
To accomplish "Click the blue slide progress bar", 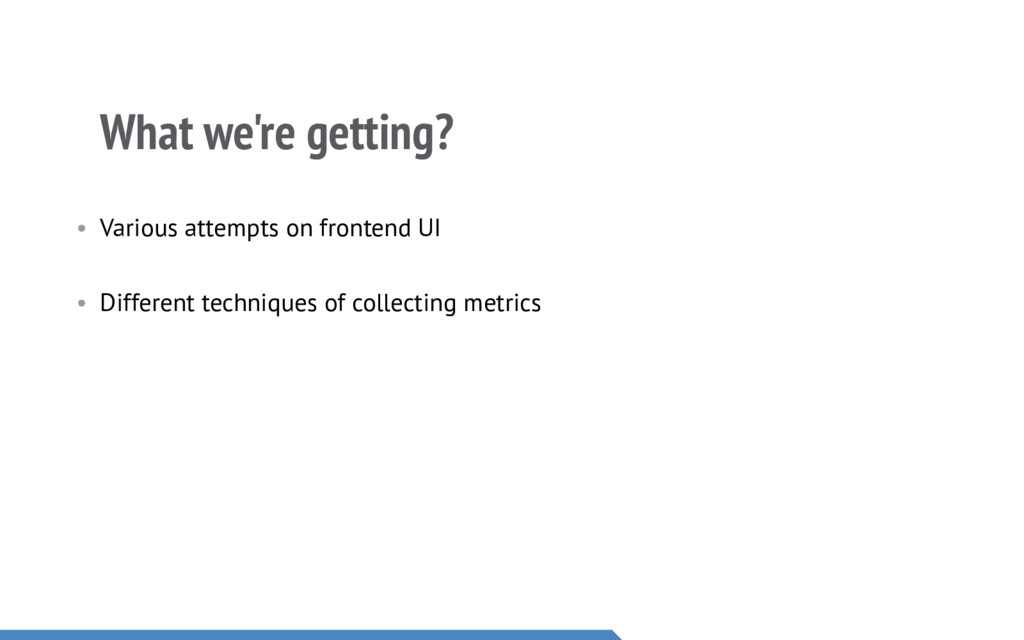I will tap(300, 634).
